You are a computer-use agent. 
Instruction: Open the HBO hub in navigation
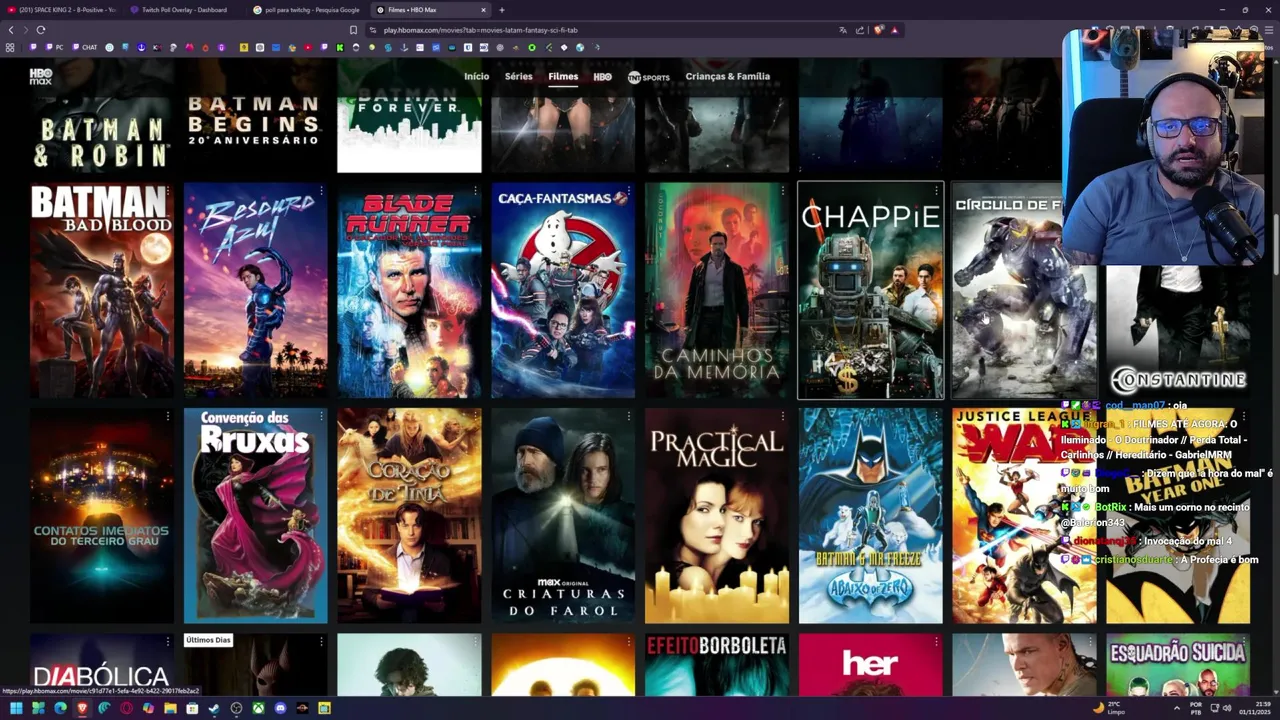point(602,76)
